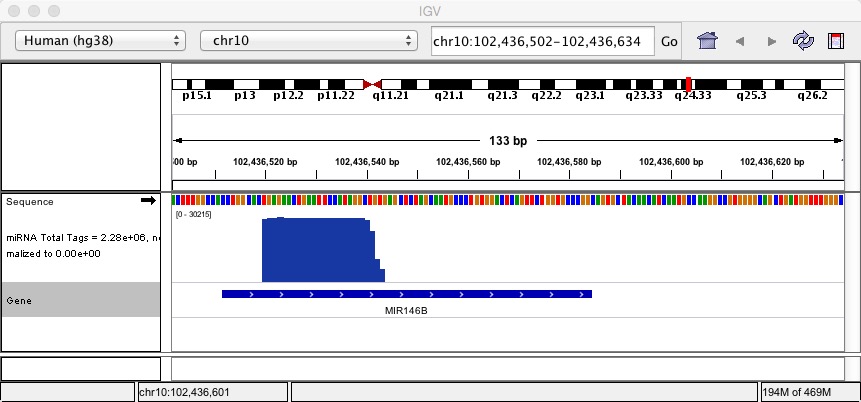Click the red position indicator at q24.33
Image resolution: width=861 pixels, height=402 pixels.
[687, 85]
